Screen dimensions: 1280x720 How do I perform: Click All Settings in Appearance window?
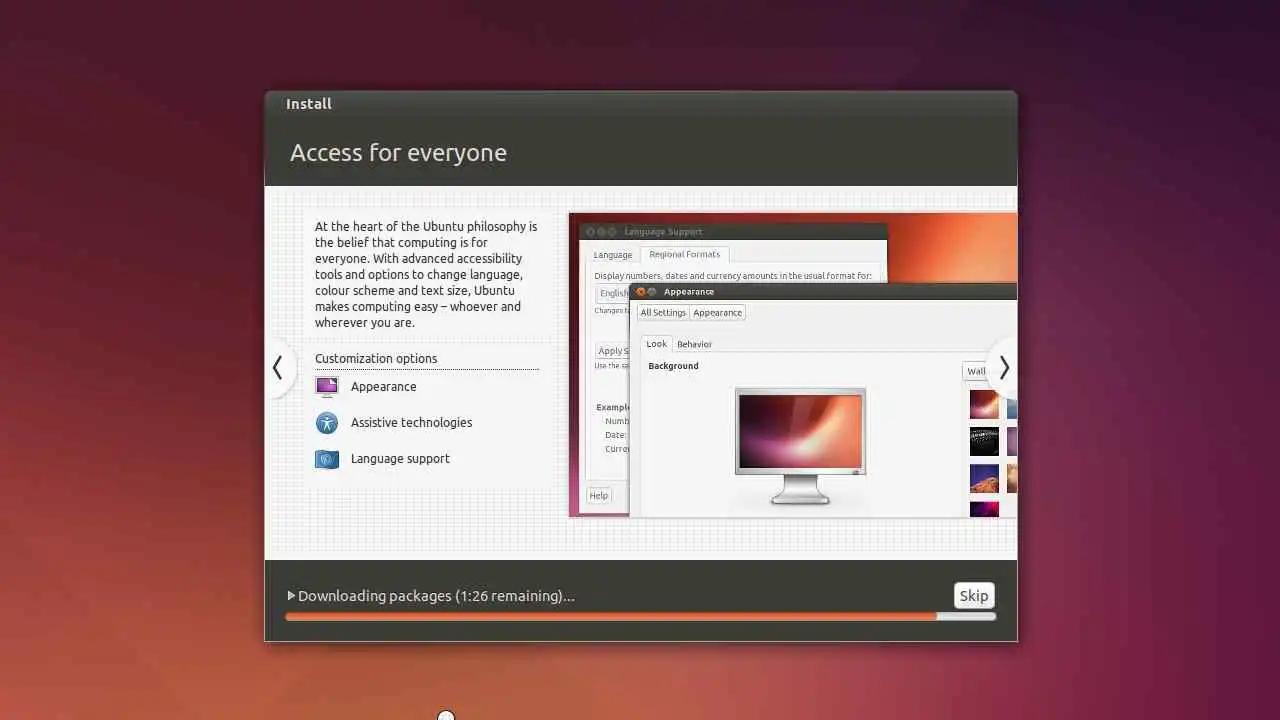point(663,313)
